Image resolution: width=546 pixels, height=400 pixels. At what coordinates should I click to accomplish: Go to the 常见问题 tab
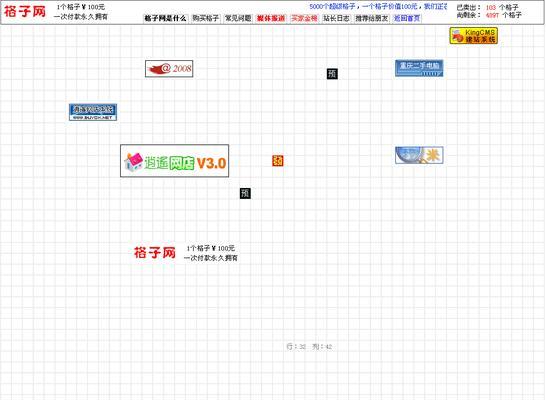tap(238, 18)
